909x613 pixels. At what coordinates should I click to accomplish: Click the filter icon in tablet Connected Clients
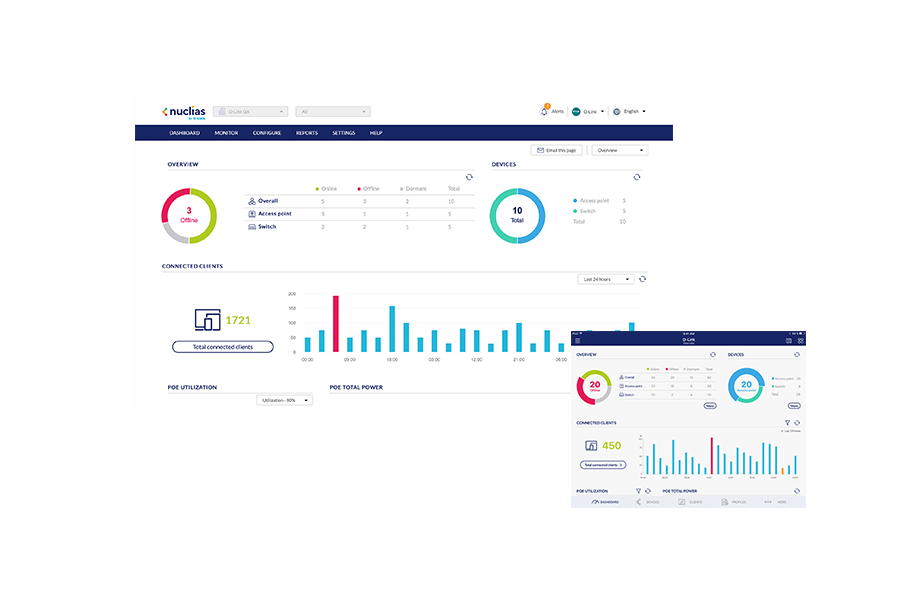[785, 423]
